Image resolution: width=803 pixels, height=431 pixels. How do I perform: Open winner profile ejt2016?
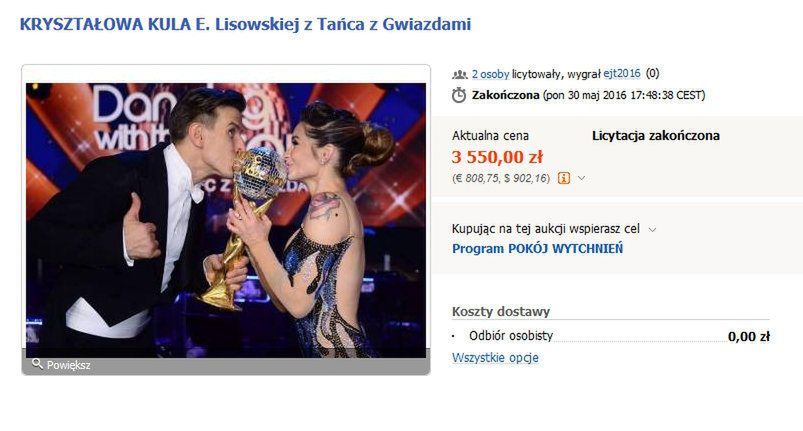[x=622, y=74]
